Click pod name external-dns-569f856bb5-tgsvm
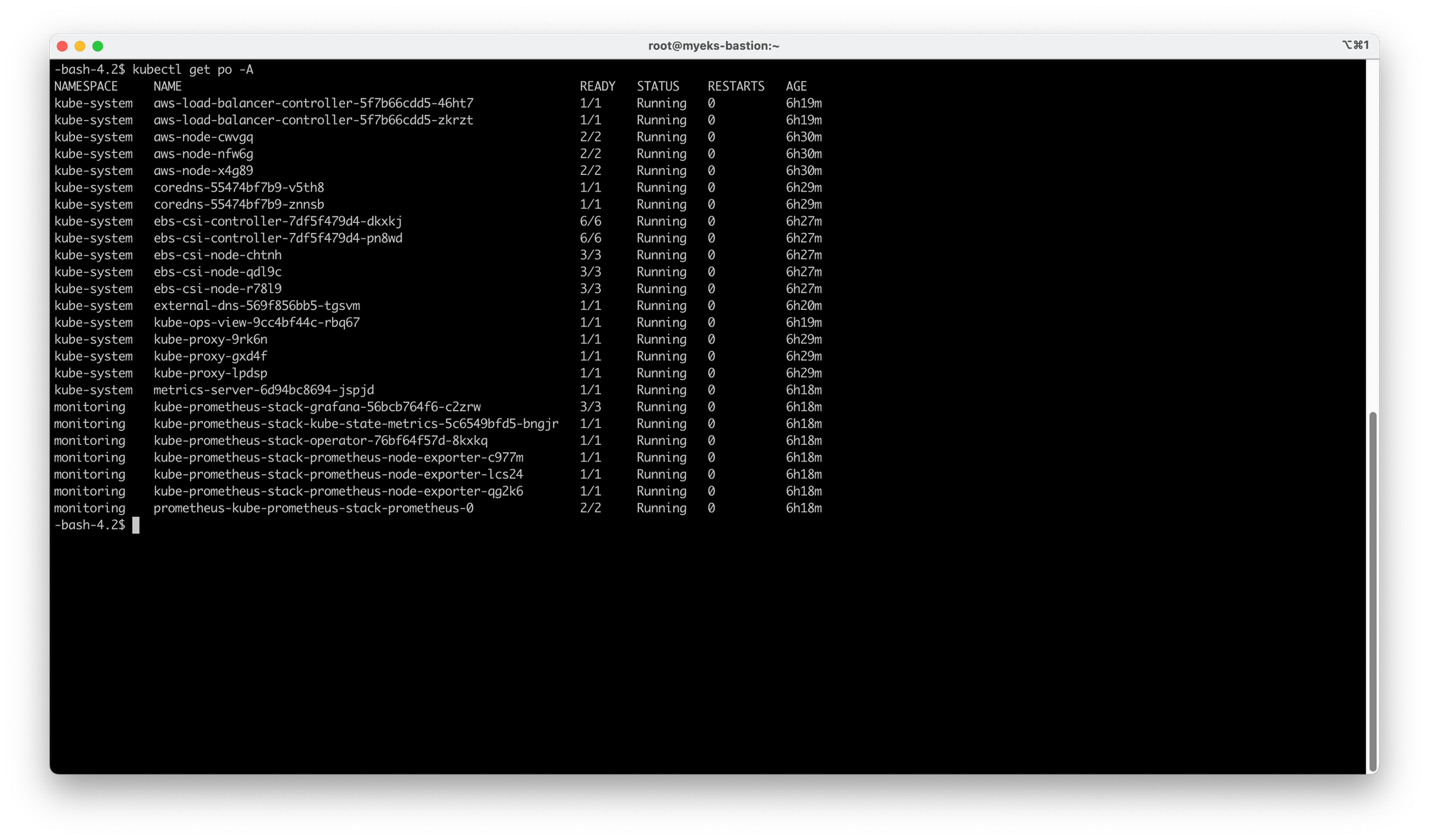This screenshot has height=840, width=1429. click(x=257, y=306)
